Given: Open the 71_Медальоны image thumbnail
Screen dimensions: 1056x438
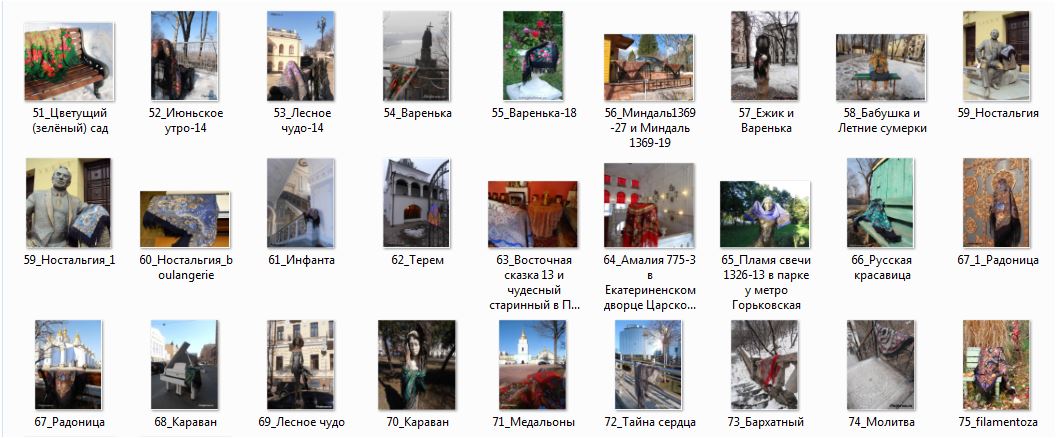Looking at the screenshot, I should (533, 365).
